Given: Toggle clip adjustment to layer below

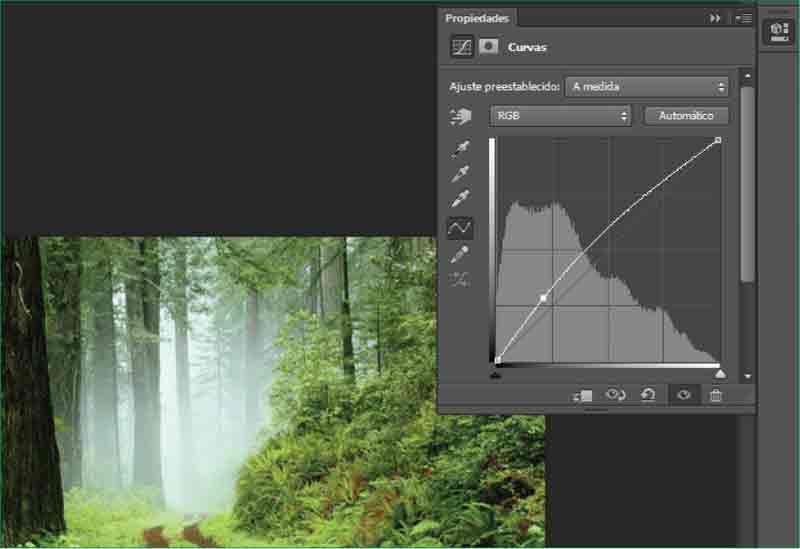Looking at the screenshot, I should click(583, 396).
